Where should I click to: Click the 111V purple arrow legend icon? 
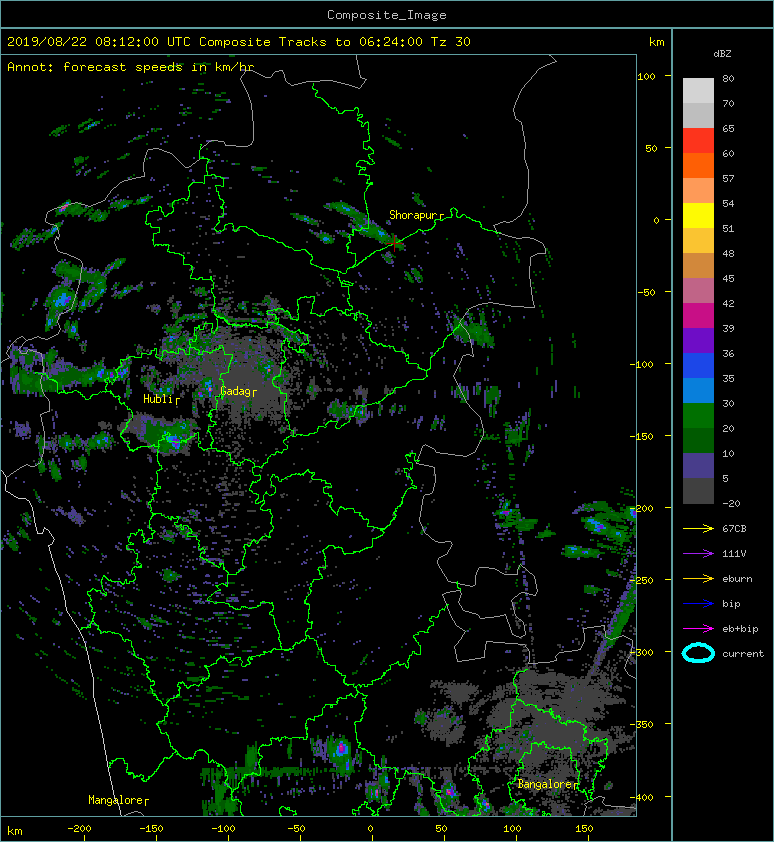point(698,554)
